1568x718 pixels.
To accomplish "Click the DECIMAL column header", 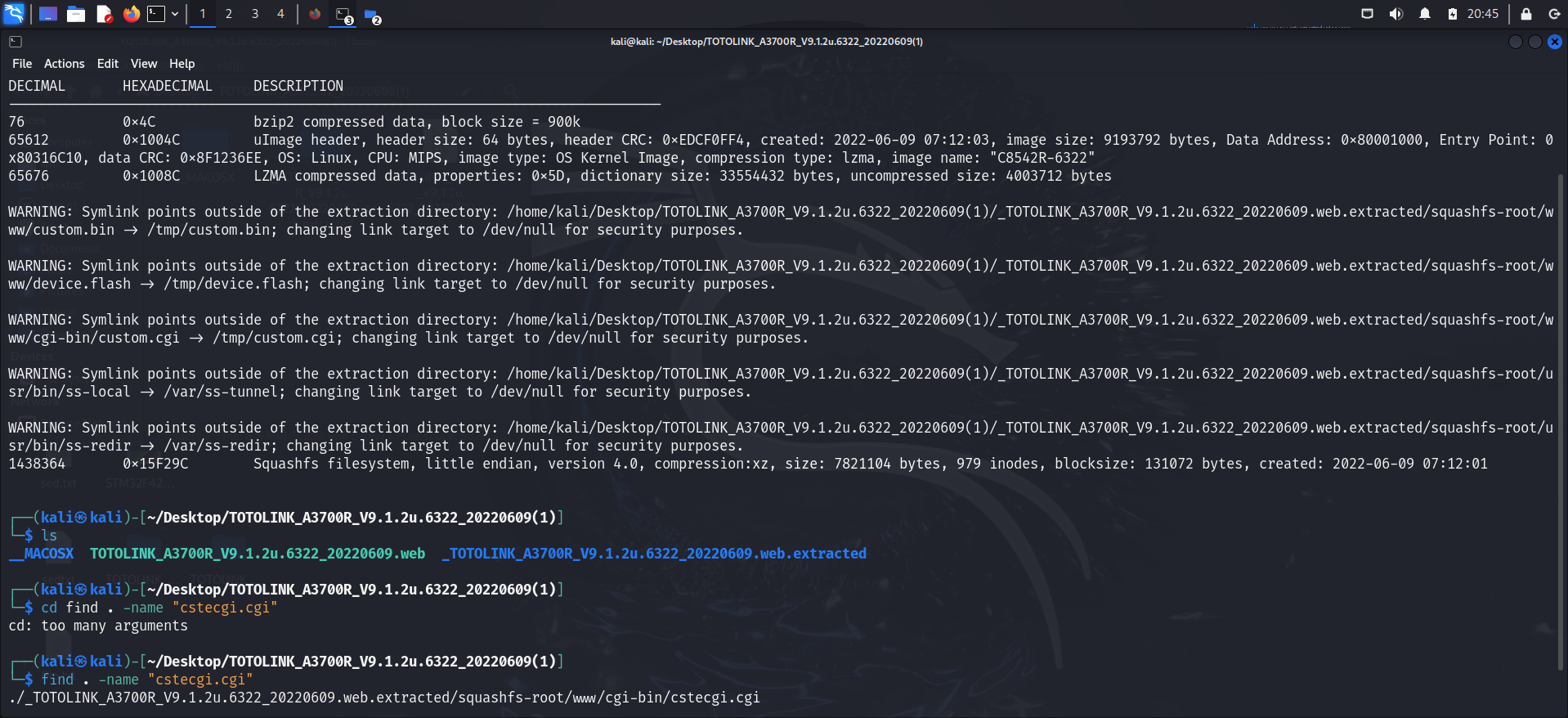I will pyautogui.click(x=37, y=86).
